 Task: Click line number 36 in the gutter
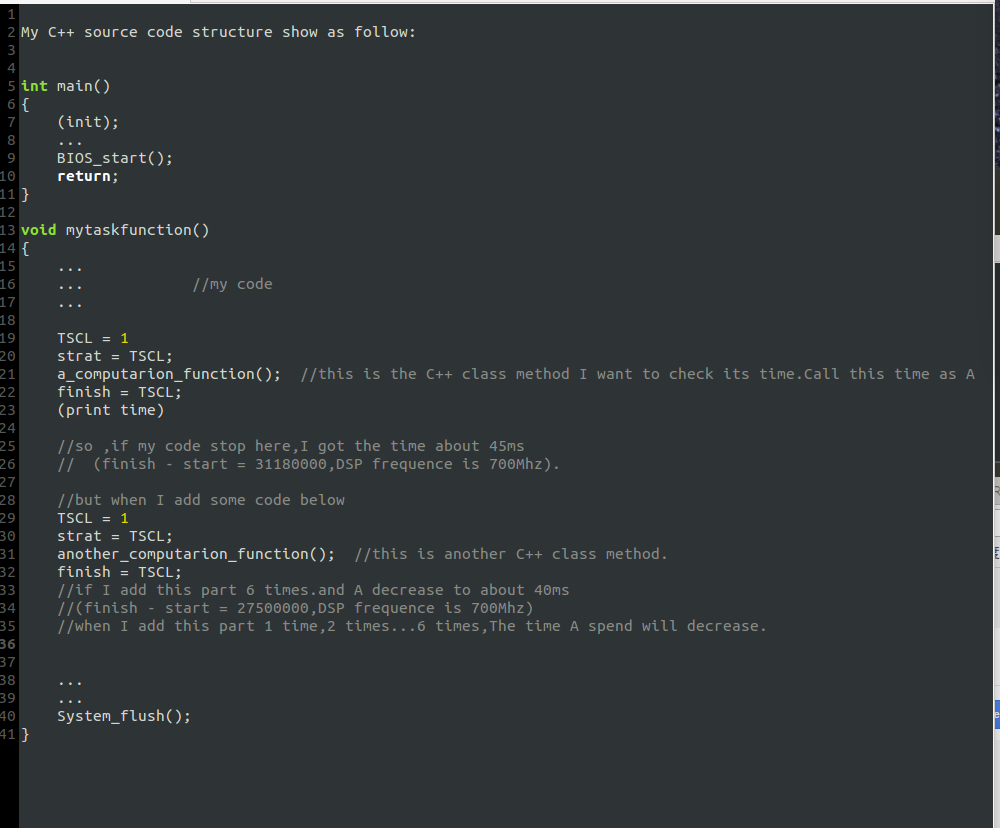coord(9,644)
